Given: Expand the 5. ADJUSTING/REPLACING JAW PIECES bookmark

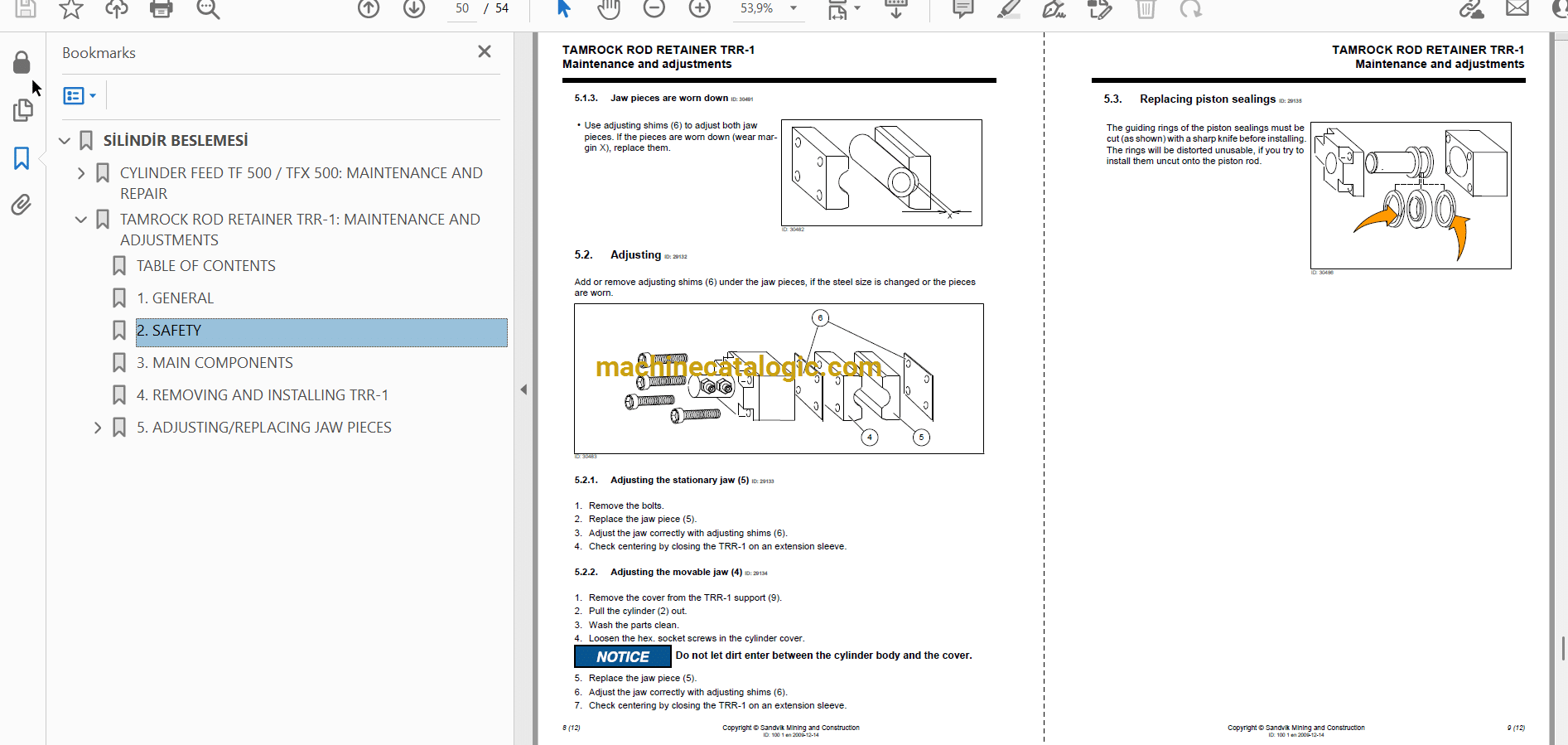Looking at the screenshot, I should (x=98, y=428).
